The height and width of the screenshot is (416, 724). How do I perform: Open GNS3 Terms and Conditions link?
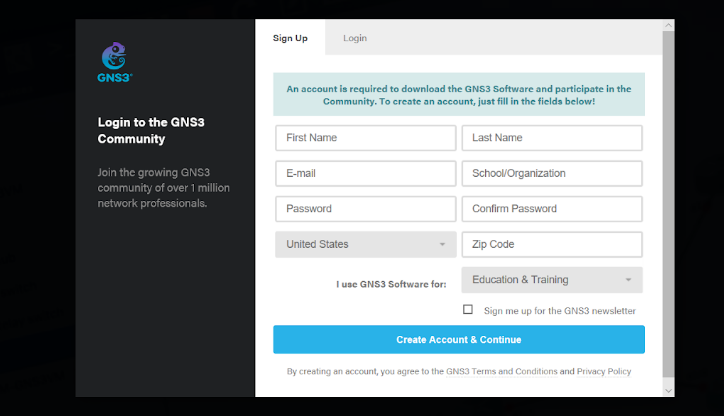tap(501, 371)
